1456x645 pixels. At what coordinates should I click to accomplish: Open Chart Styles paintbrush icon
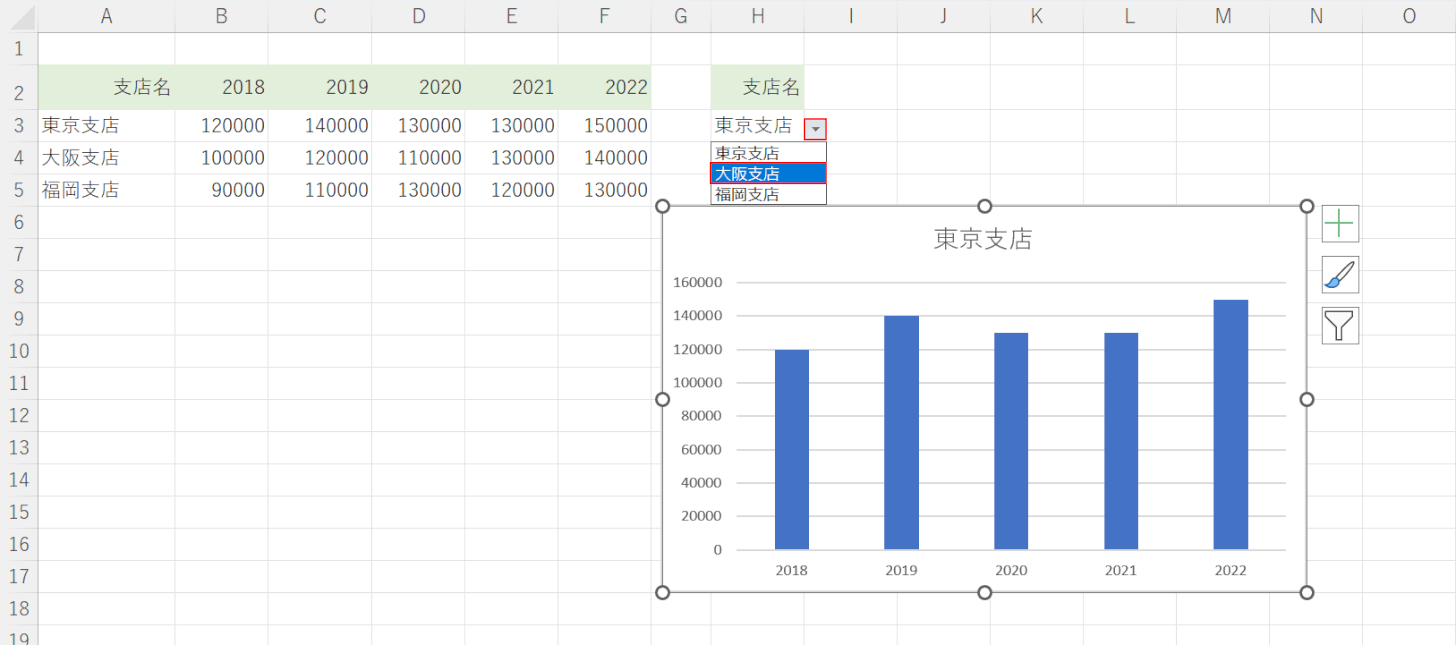coord(1340,275)
